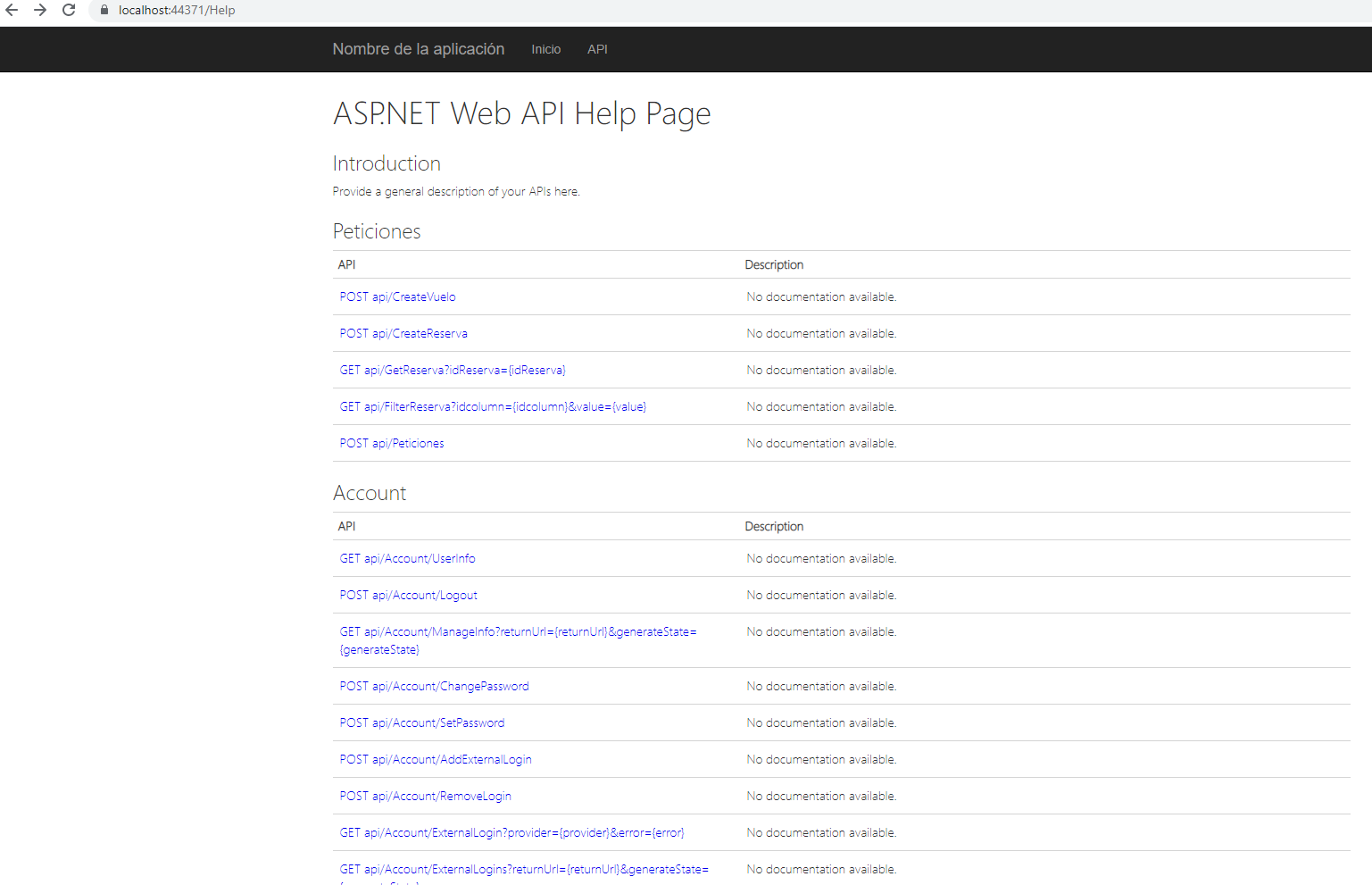Open the Nombre de la aplicación home link
This screenshot has height=885, width=1372.
coord(418,49)
